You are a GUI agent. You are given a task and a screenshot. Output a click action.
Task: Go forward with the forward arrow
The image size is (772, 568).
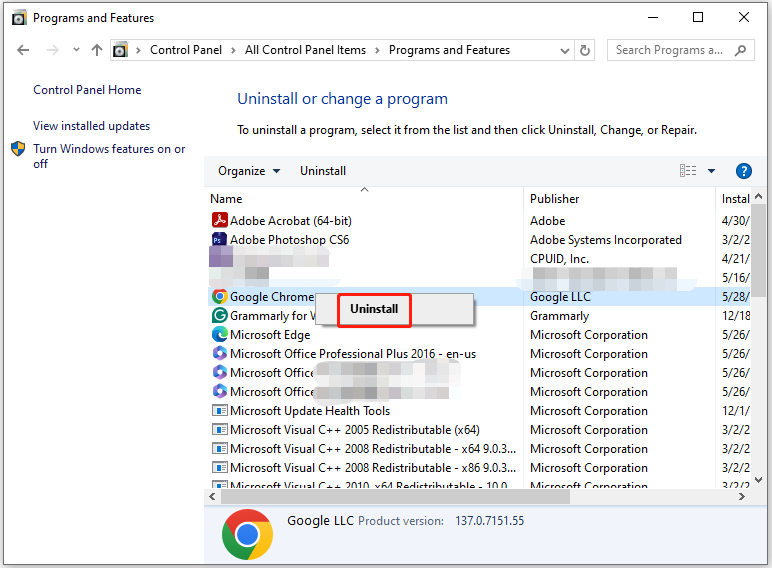pos(53,50)
